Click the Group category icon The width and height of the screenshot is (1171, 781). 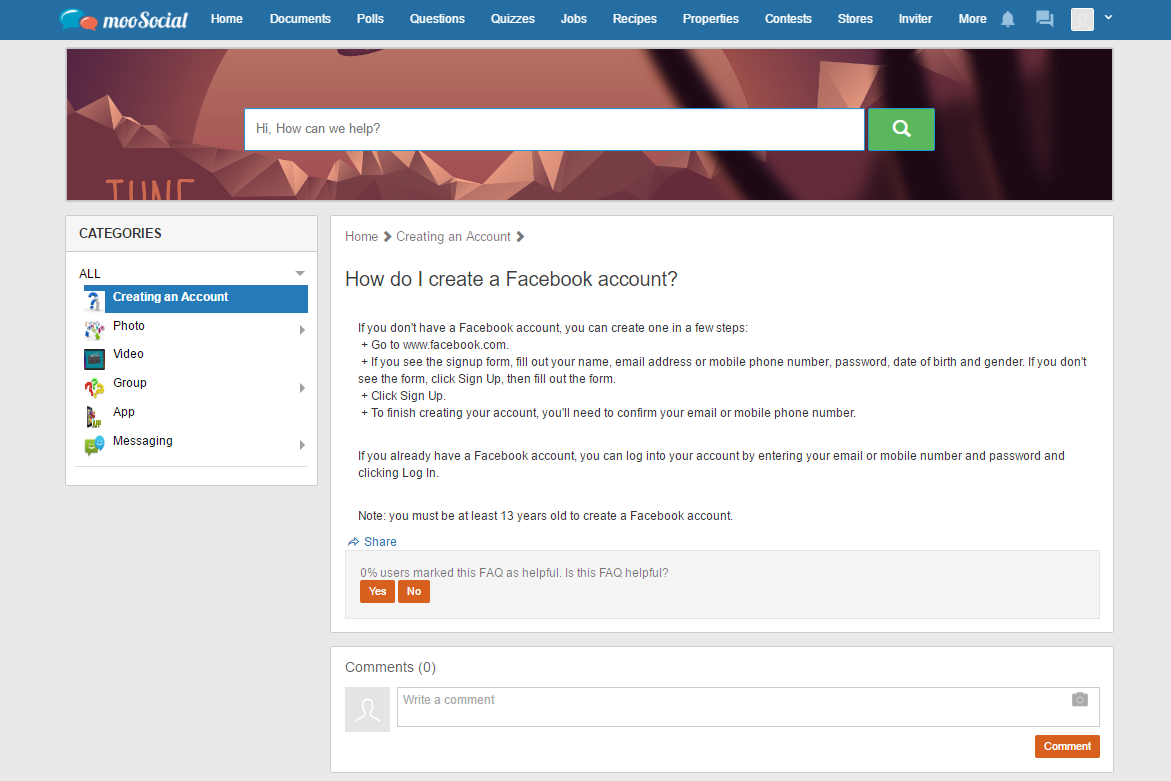(94, 388)
